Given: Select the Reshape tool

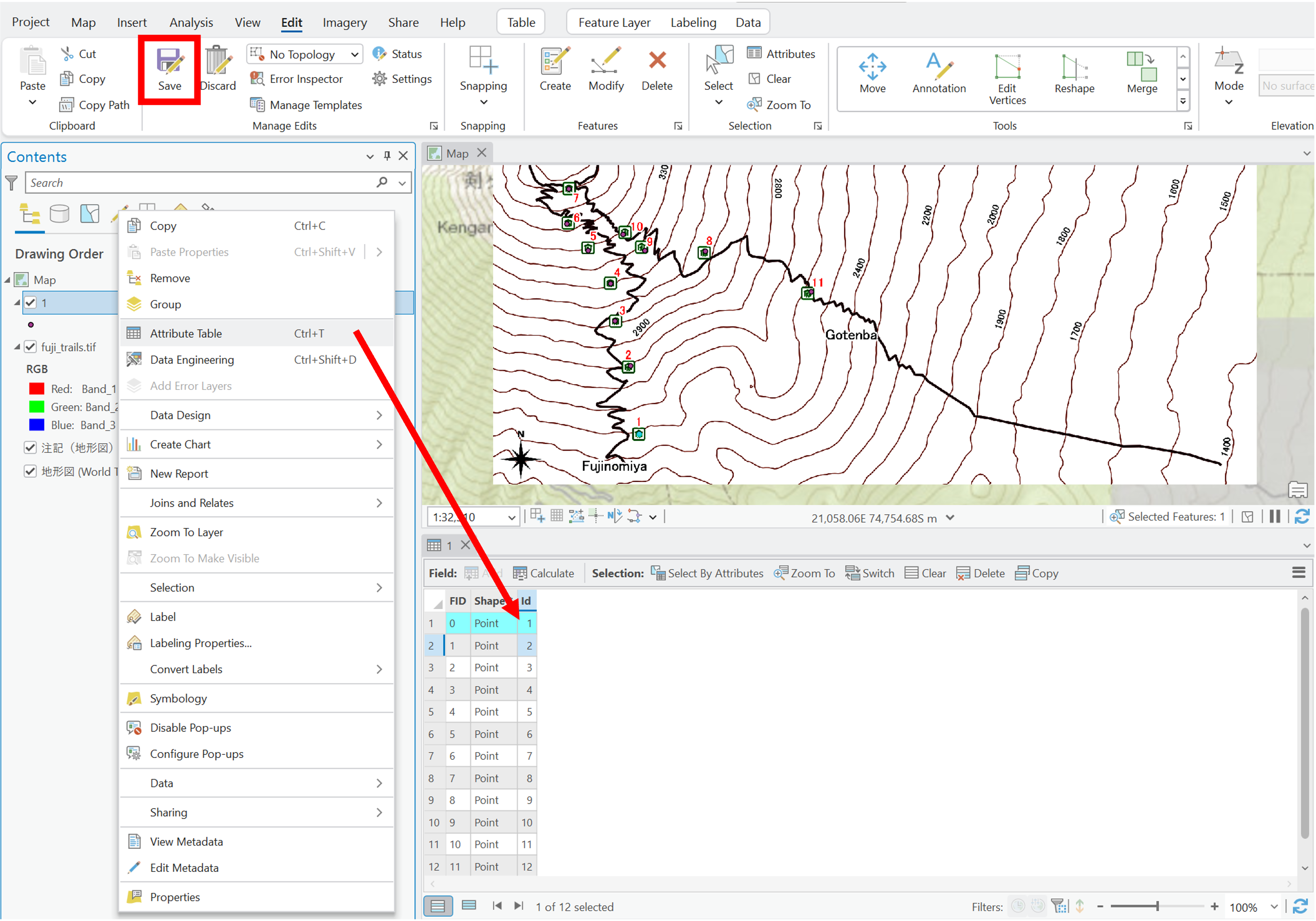Looking at the screenshot, I should point(1074,74).
